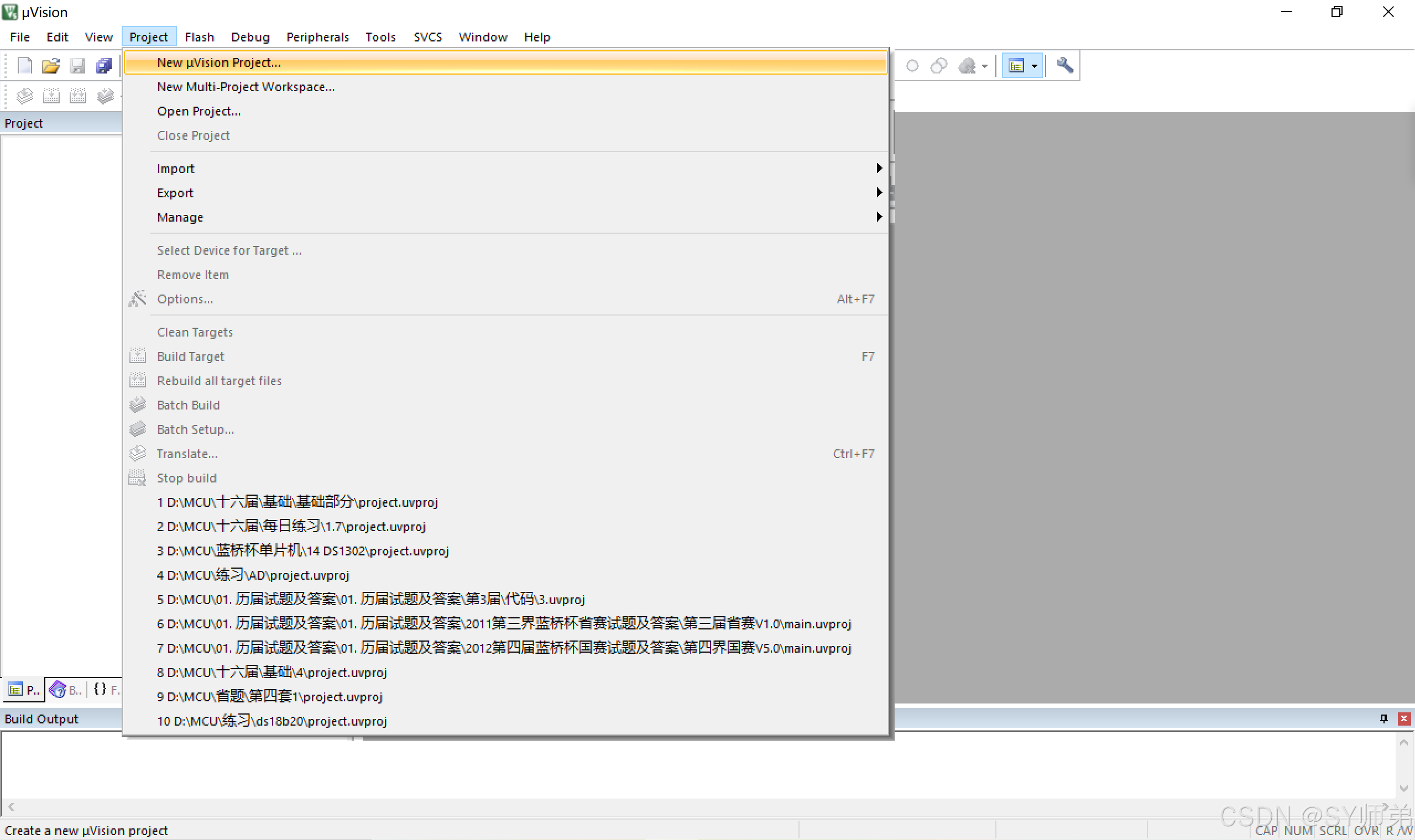Open the Flash menu
The height and width of the screenshot is (840, 1415).
(199, 37)
